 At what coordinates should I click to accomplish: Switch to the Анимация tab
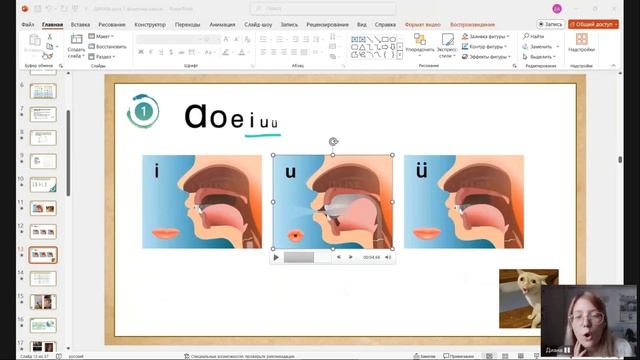(x=222, y=24)
